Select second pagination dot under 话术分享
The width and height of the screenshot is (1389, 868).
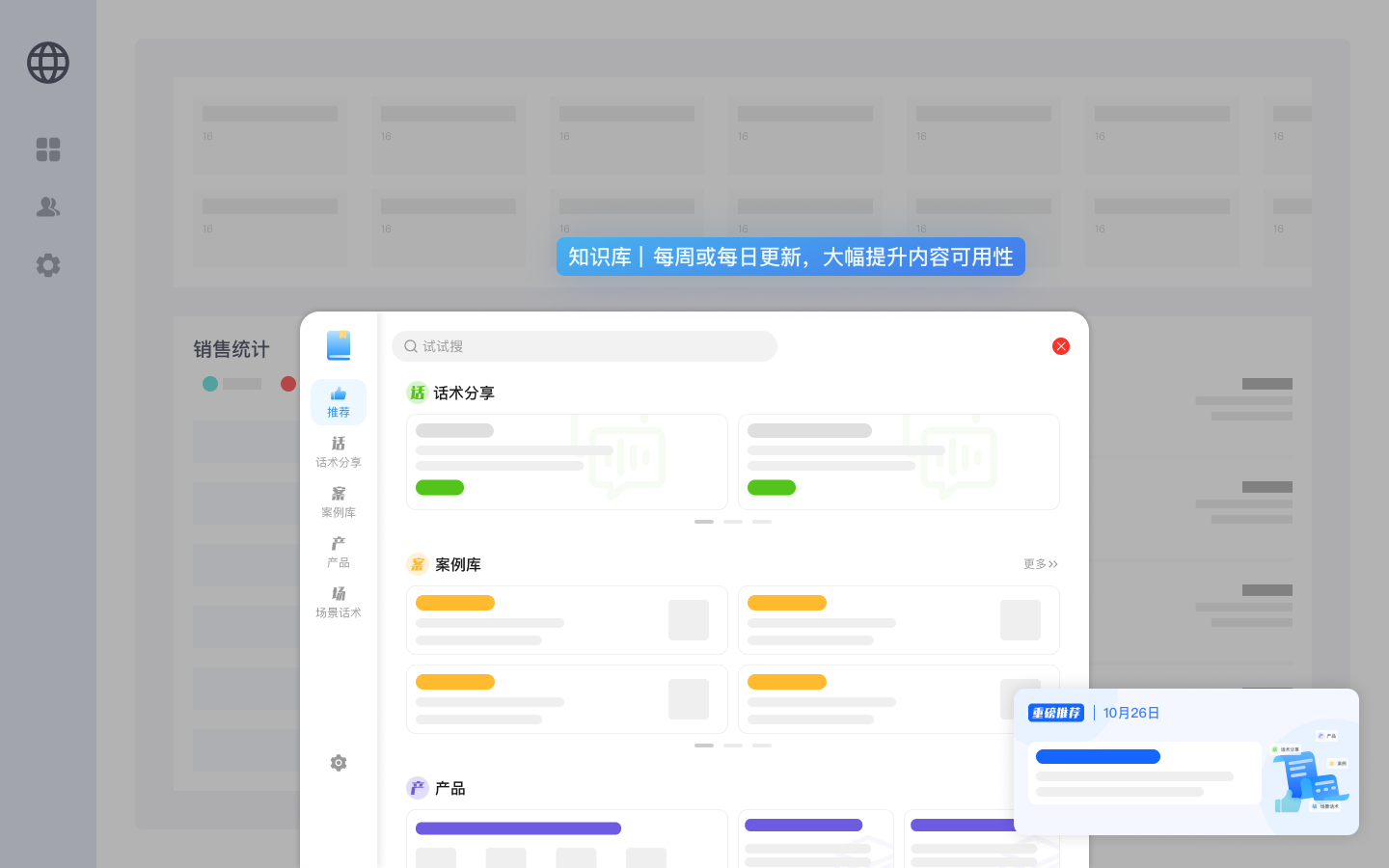click(733, 522)
